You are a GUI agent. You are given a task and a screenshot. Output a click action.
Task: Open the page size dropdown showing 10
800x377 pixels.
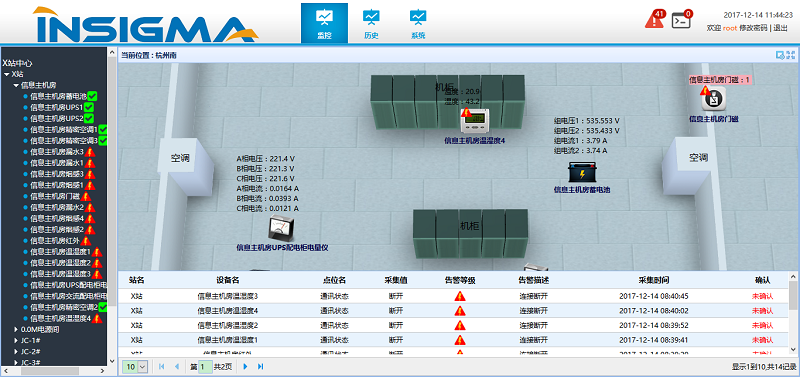[136, 366]
